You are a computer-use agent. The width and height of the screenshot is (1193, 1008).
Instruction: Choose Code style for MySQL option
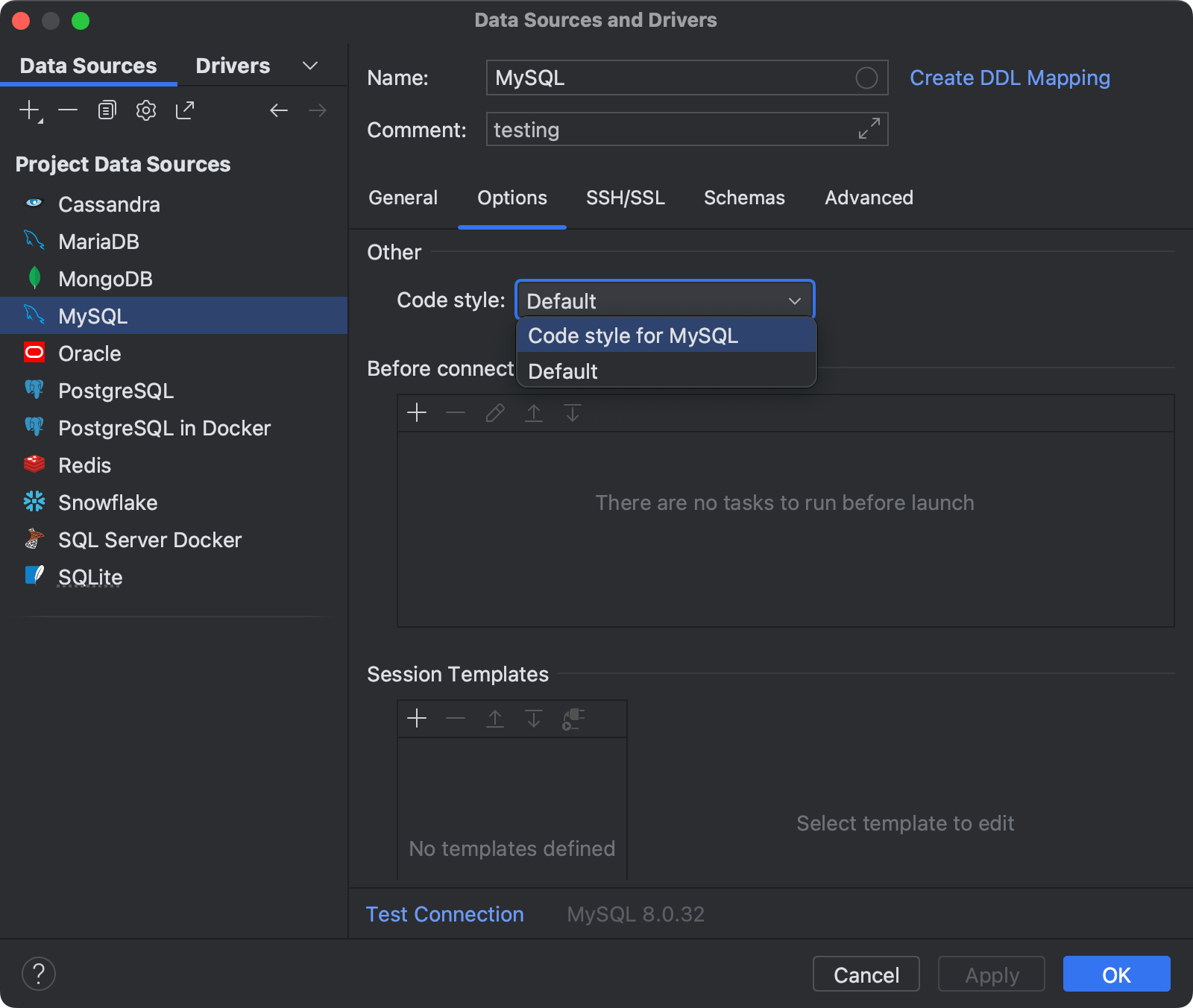tap(633, 336)
